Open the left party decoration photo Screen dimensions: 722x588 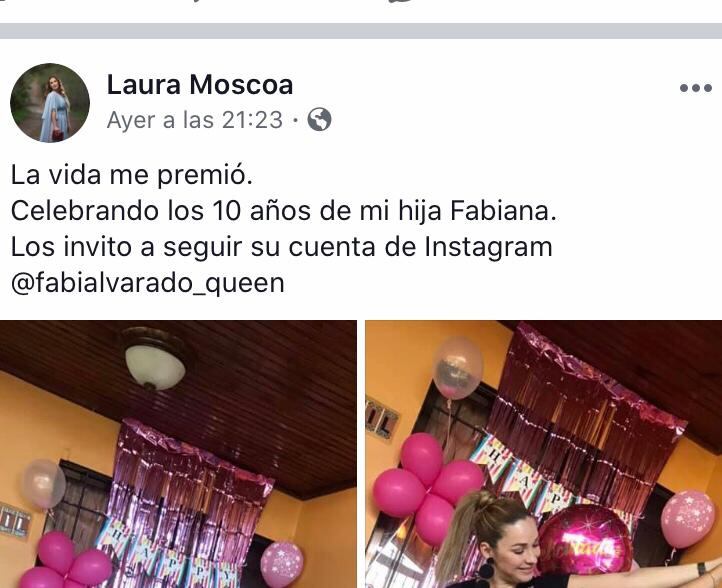(x=178, y=454)
